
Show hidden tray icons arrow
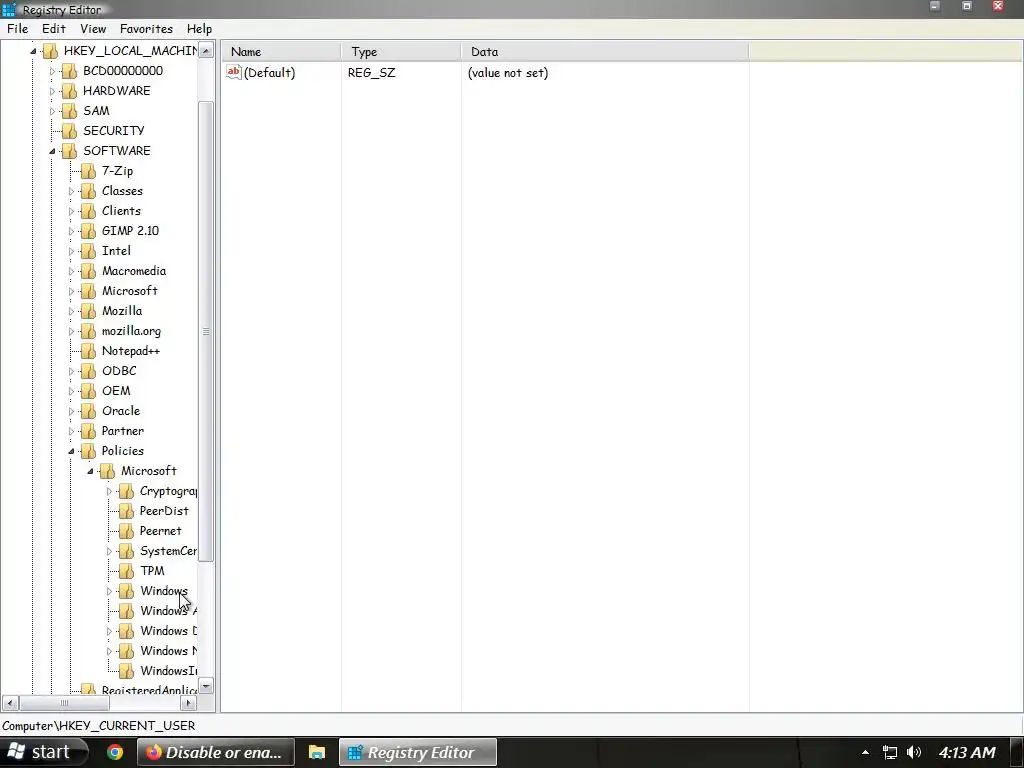click(x=865, y=752)
